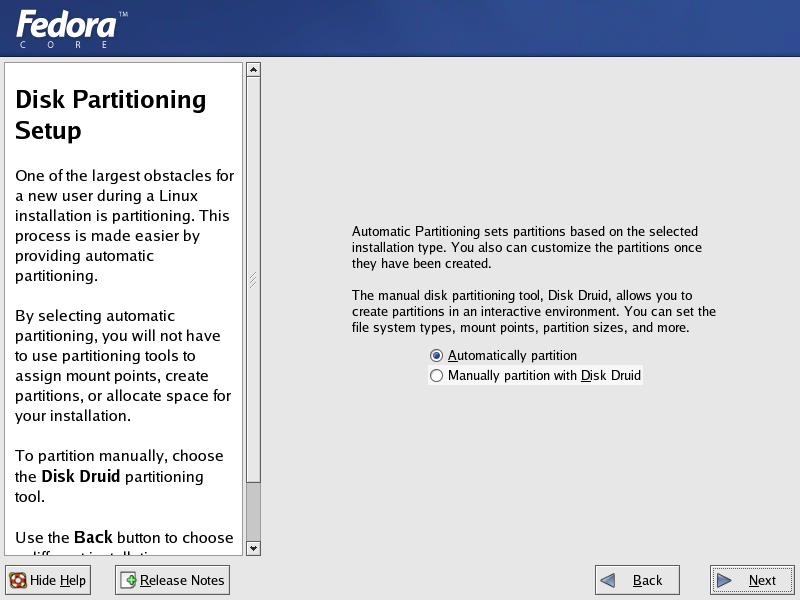Click the scrollbar trough below the thumb

(x=254, y=511)
